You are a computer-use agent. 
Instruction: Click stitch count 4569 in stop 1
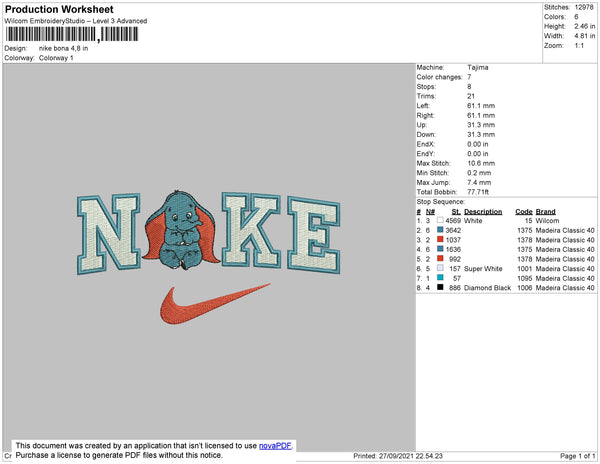[453, 221]
